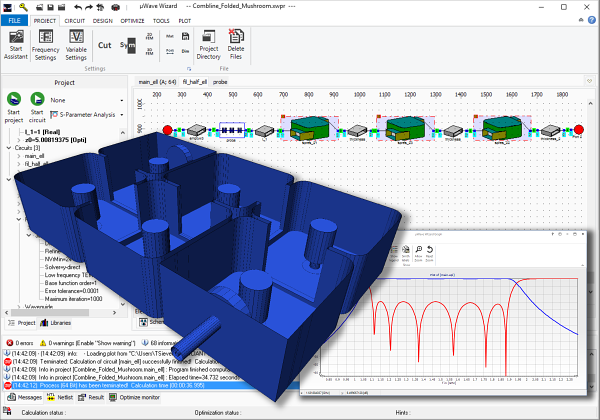Viewport: 600px width, 420px height.
Task: Collapse the Circuits [3] tree node
Action: point(9,146)
